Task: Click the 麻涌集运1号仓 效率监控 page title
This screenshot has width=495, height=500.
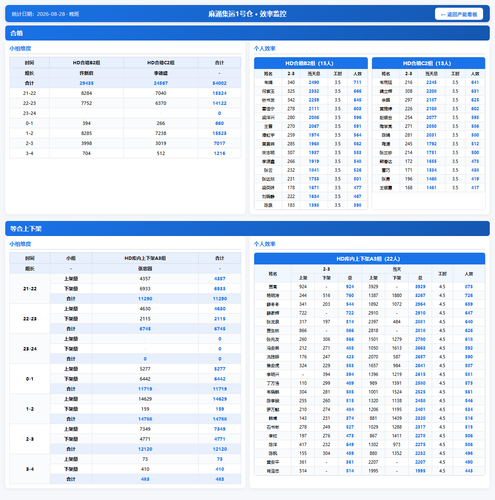Action: [247, 14]
